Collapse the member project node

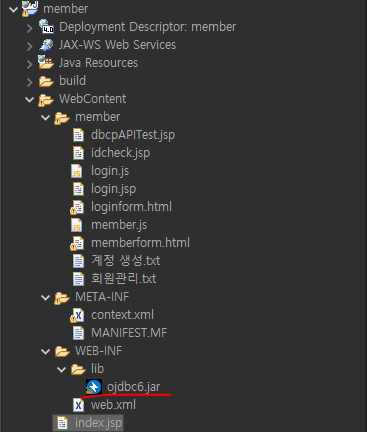pyautogui.click(x=14, y=9)
